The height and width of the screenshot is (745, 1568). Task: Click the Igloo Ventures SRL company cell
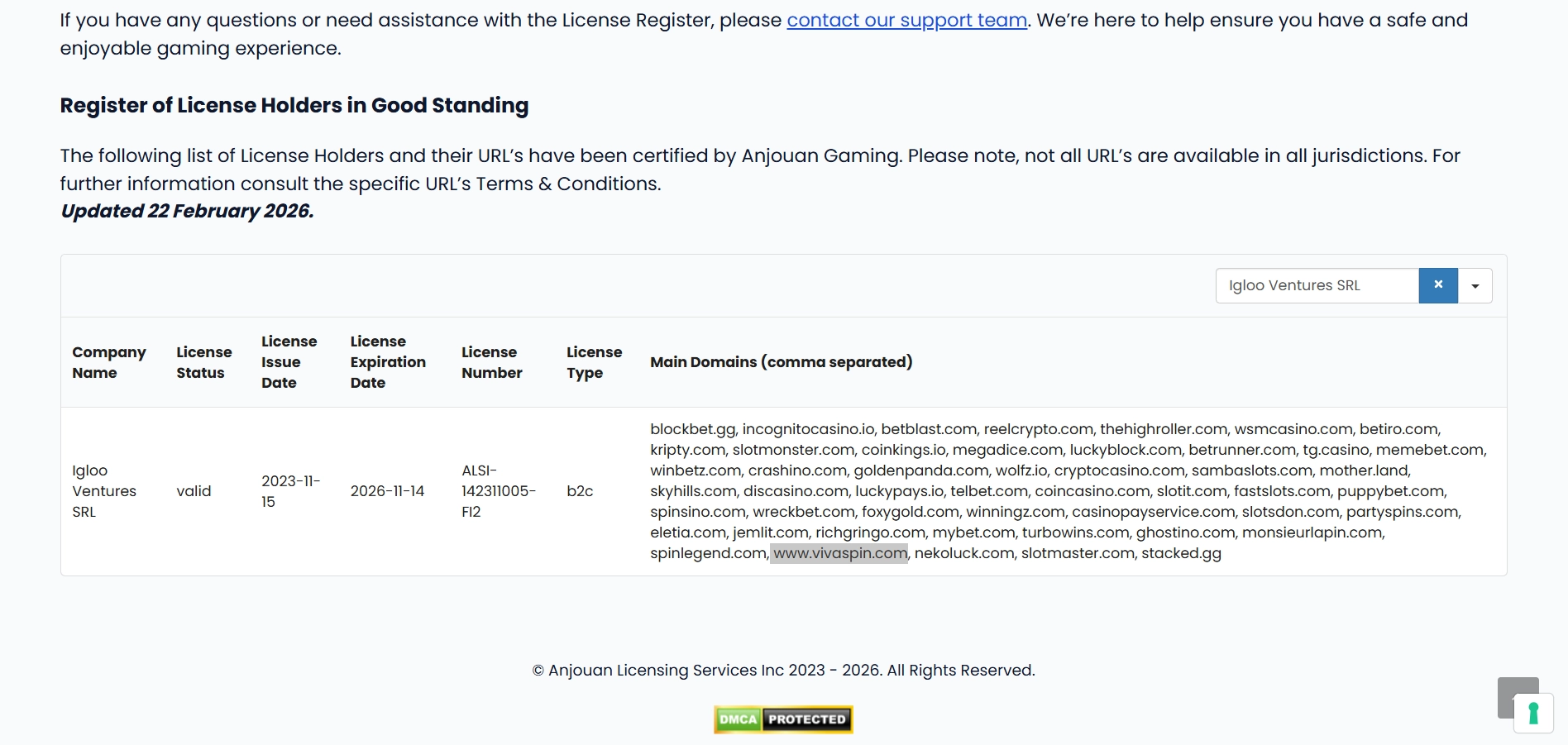point(103,491)
